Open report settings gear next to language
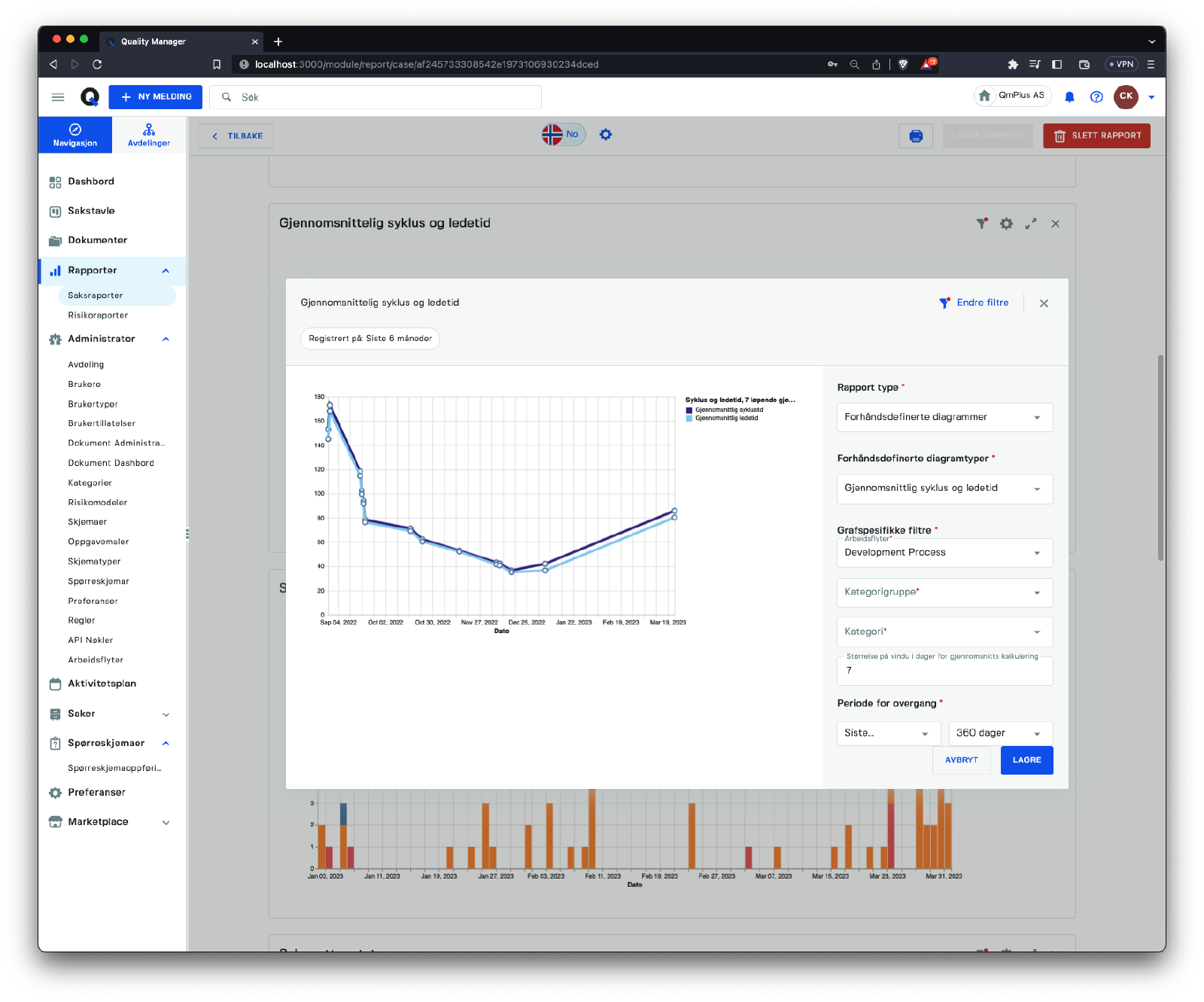This screenshot has height=1002, width=1204. [606, 135]
